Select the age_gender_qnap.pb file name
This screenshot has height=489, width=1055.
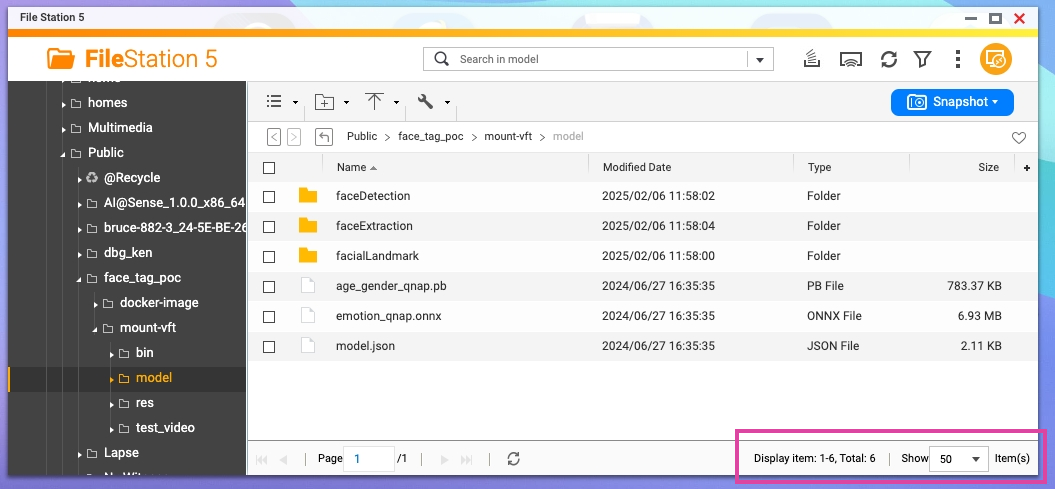tap(391, 286)
